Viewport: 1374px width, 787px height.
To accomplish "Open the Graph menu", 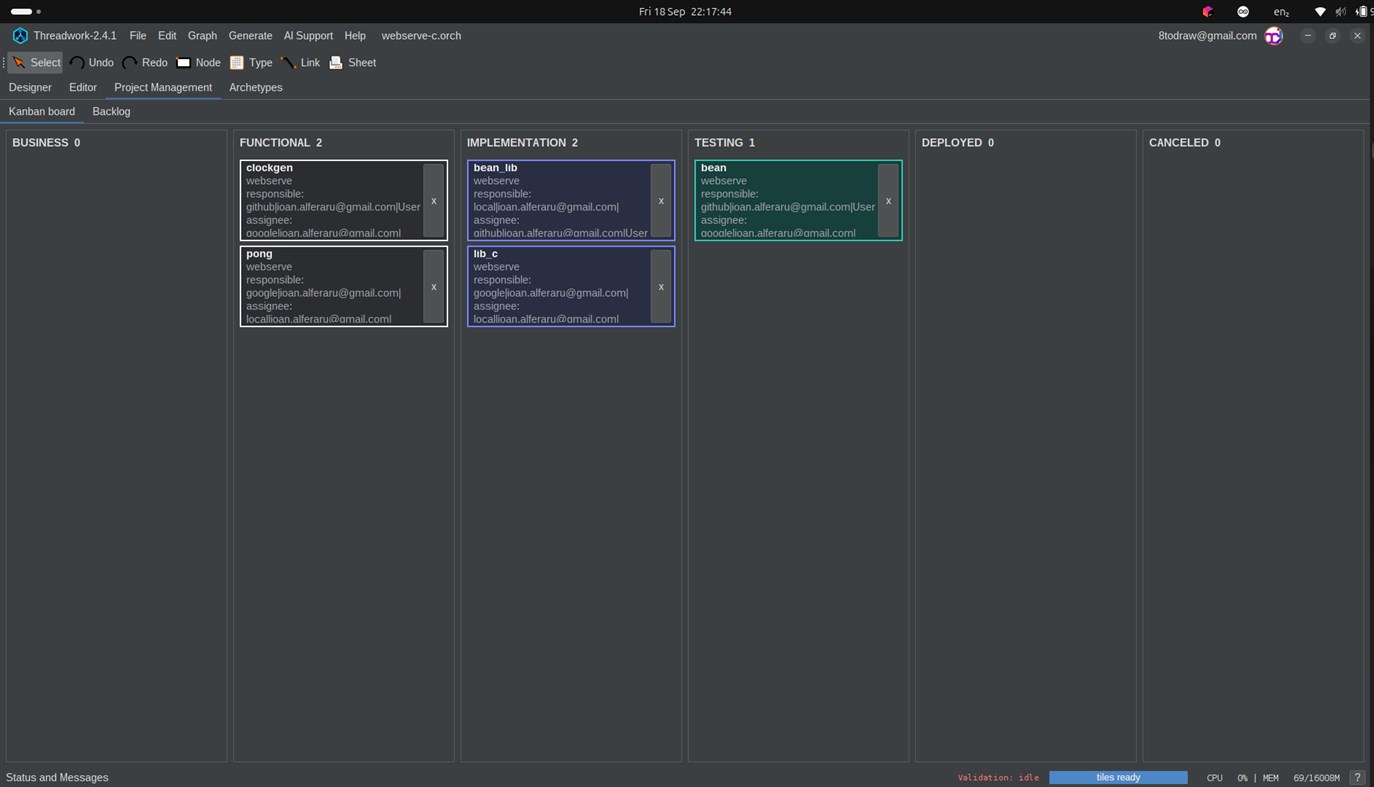I will (202, 36).
